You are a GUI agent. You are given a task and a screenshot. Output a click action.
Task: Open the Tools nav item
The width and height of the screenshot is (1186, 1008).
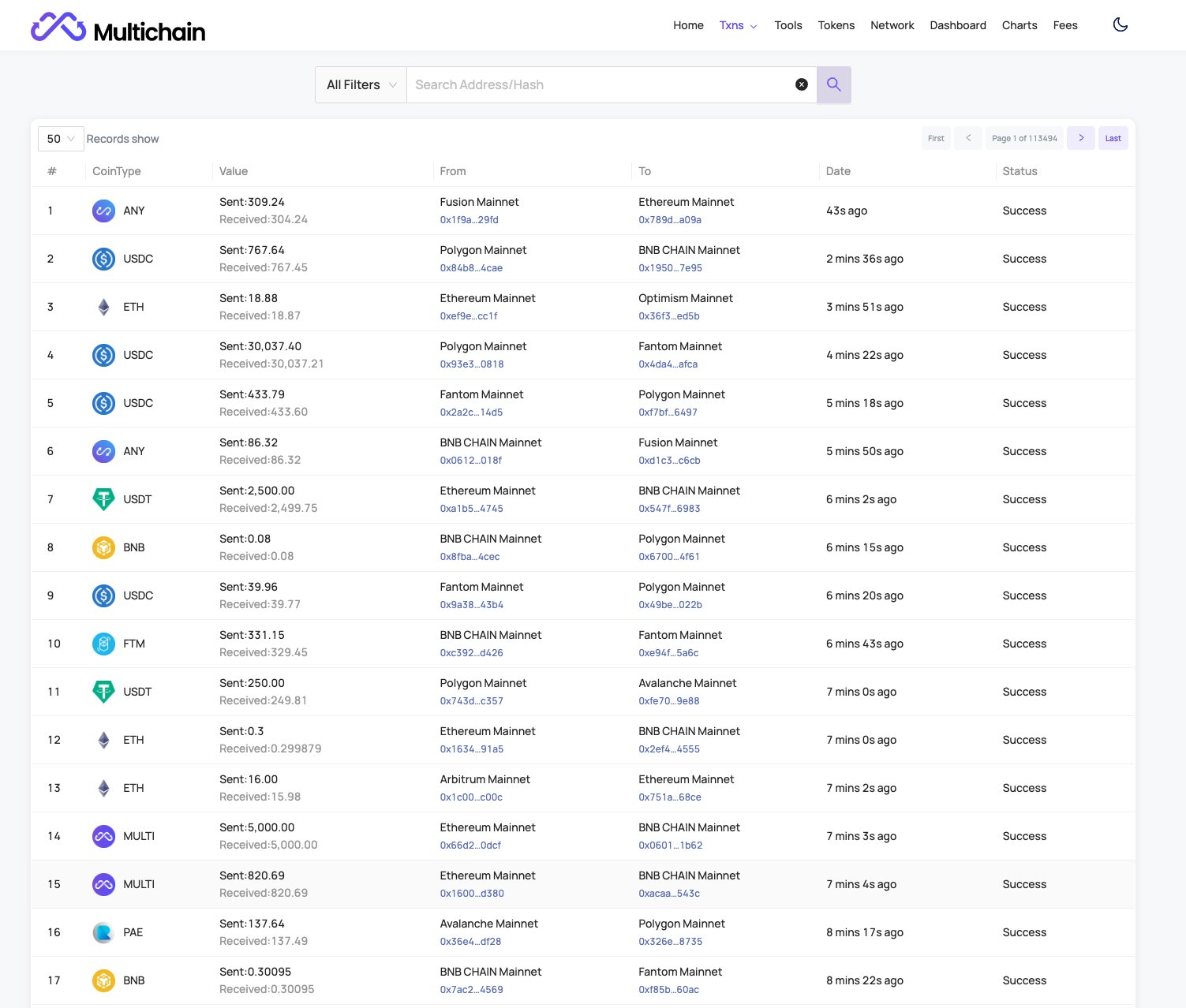[788, 25]
